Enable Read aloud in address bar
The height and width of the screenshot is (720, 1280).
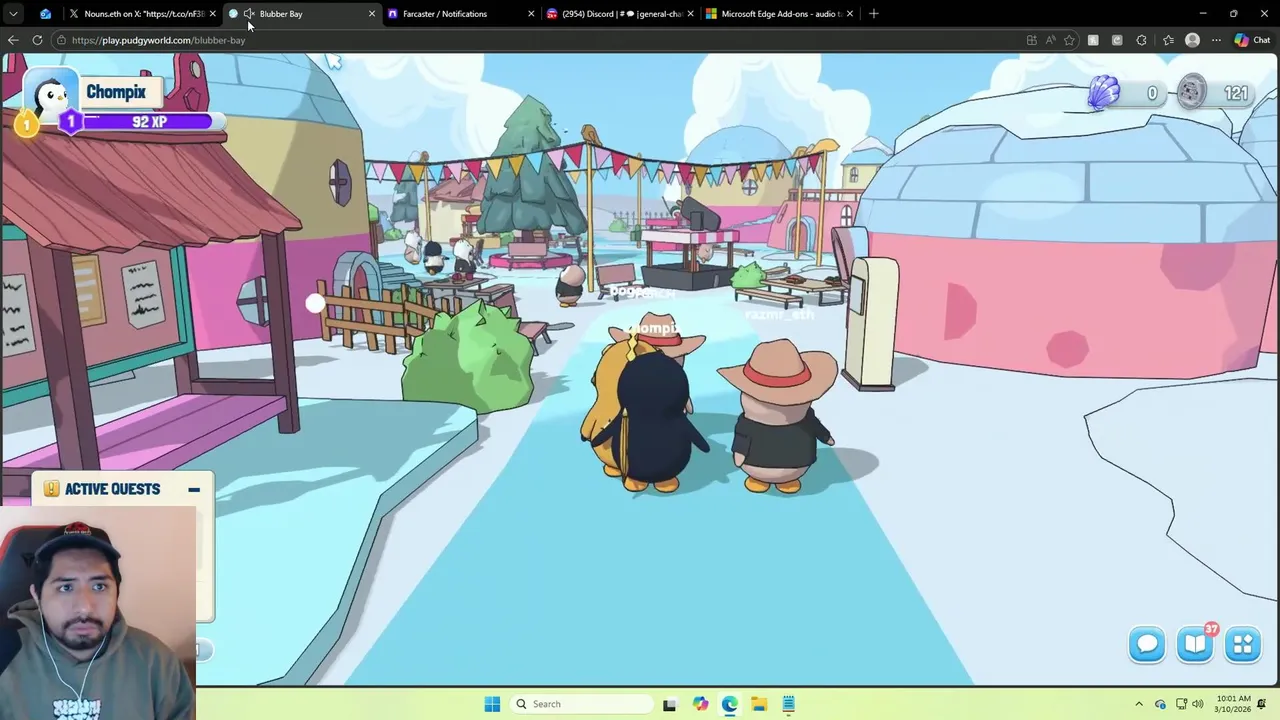coord(1050,40)
